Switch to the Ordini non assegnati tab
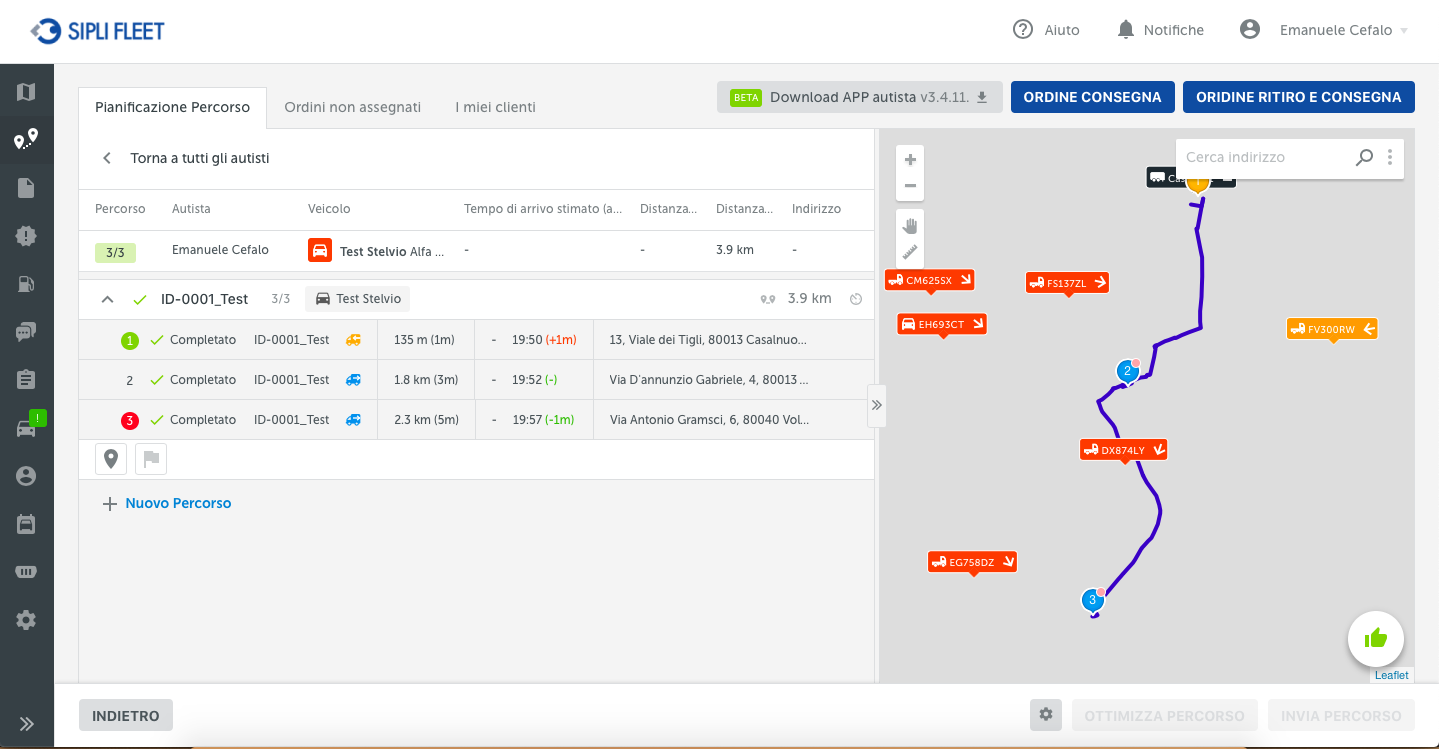1439x749 pixels. coord(352,106)
